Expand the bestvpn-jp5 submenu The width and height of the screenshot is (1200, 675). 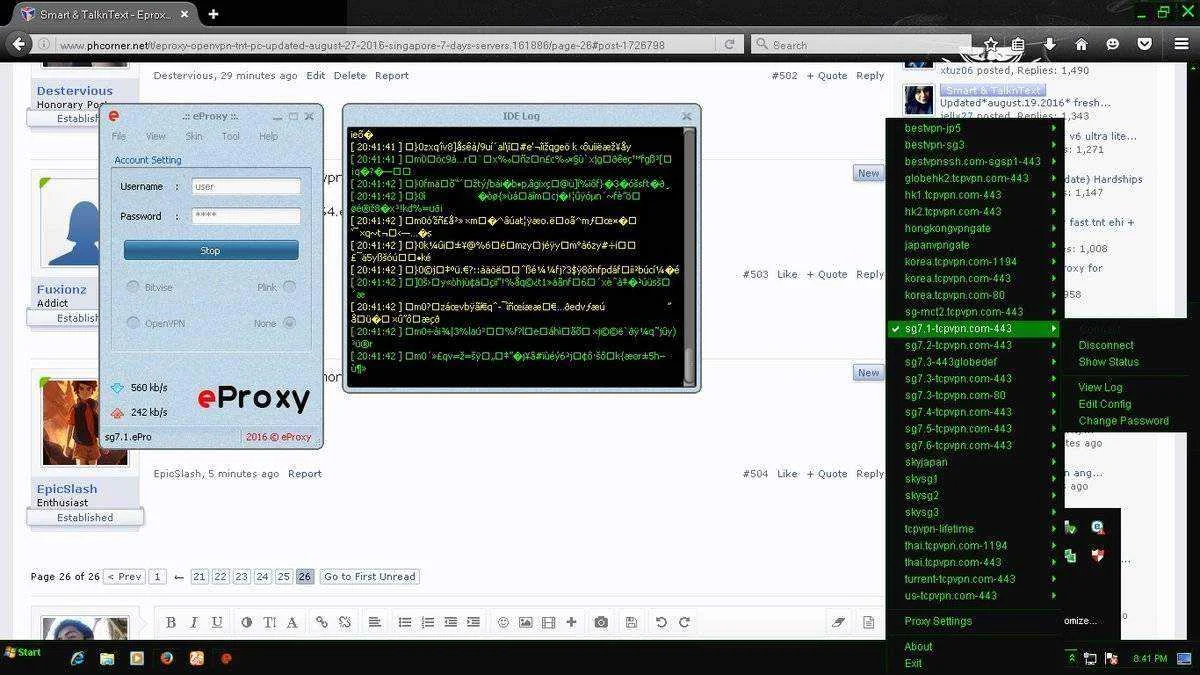point(974,128)
